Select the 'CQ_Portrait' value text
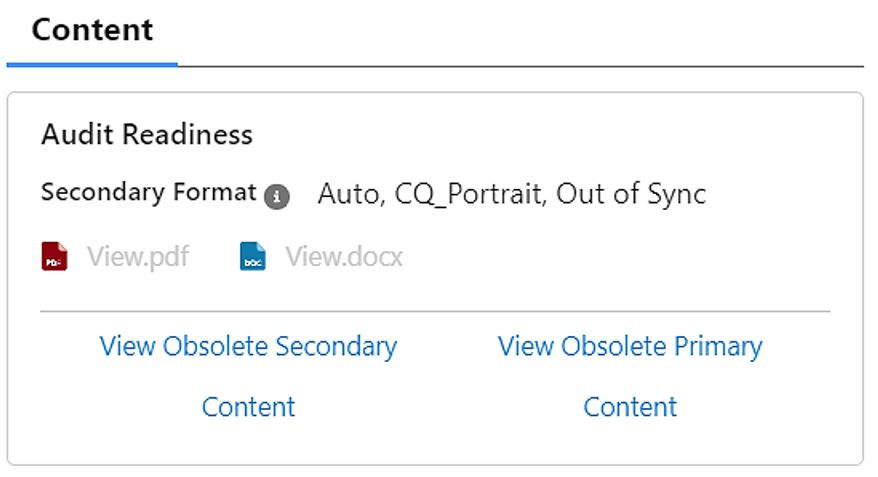 pyautogui.click(x=469, y=193)
